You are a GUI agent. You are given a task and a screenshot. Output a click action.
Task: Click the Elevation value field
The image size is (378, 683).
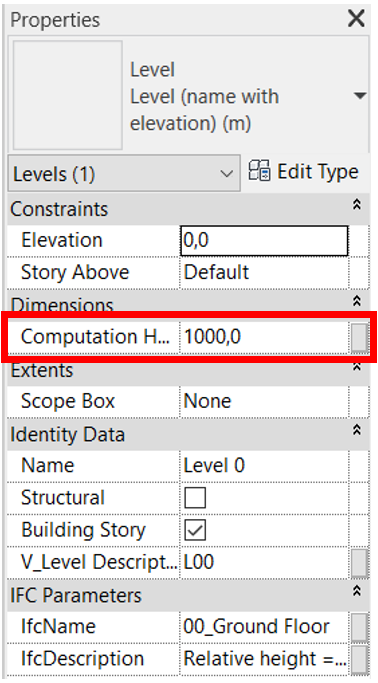(x=264, y=240)
